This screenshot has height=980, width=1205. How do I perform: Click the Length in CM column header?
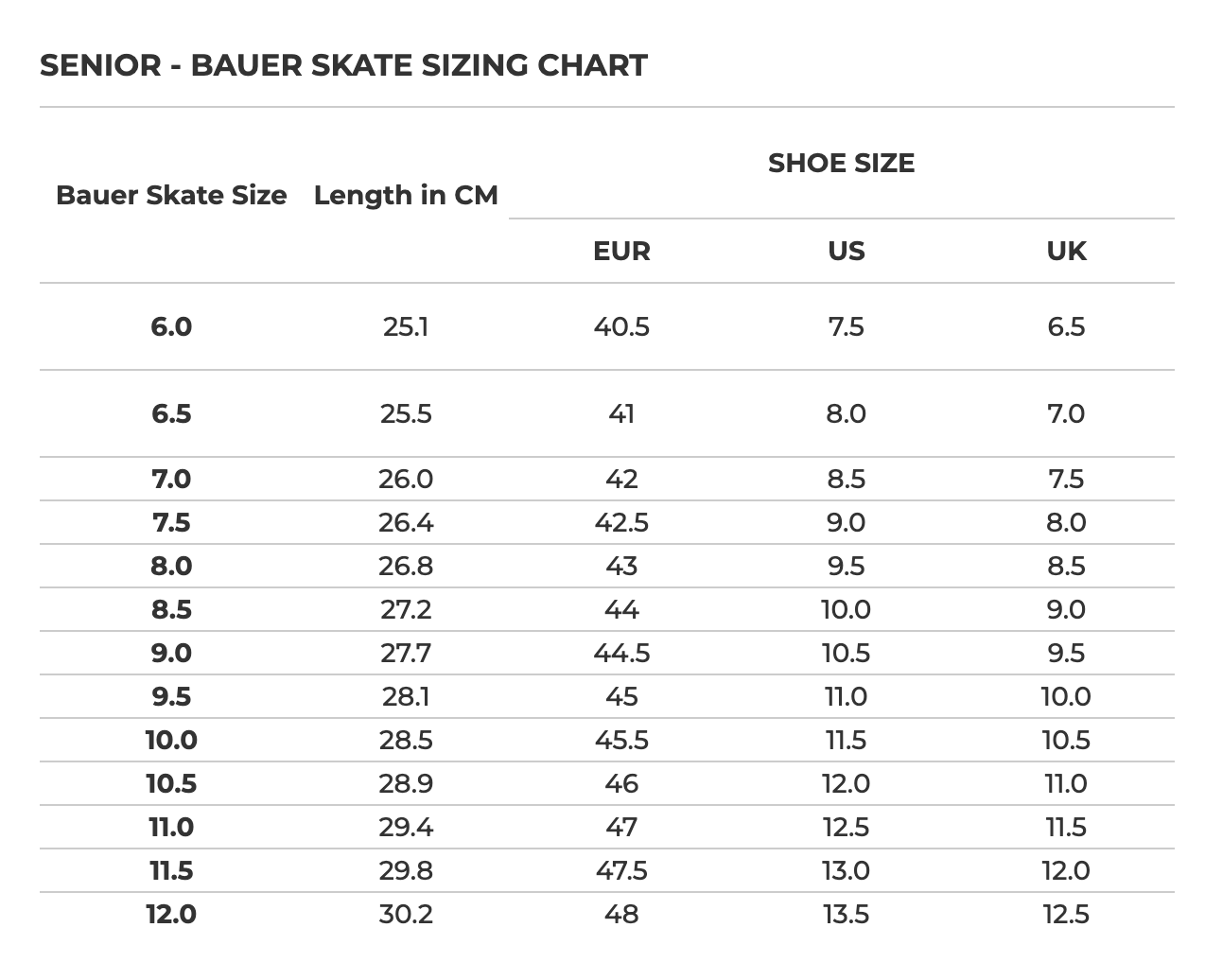pyautogui.click(x=406, y=195)
